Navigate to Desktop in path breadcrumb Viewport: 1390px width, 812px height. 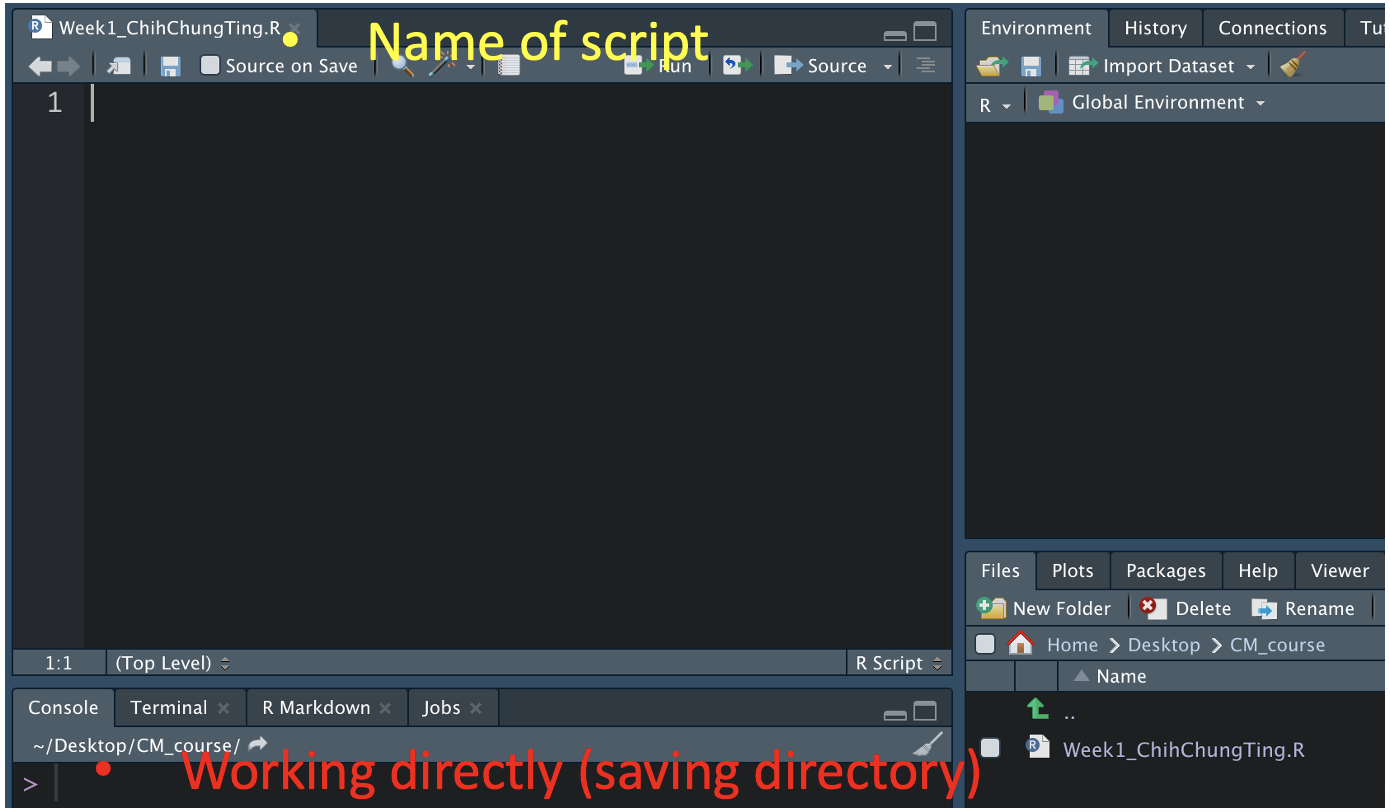[x=1164, y=645]
